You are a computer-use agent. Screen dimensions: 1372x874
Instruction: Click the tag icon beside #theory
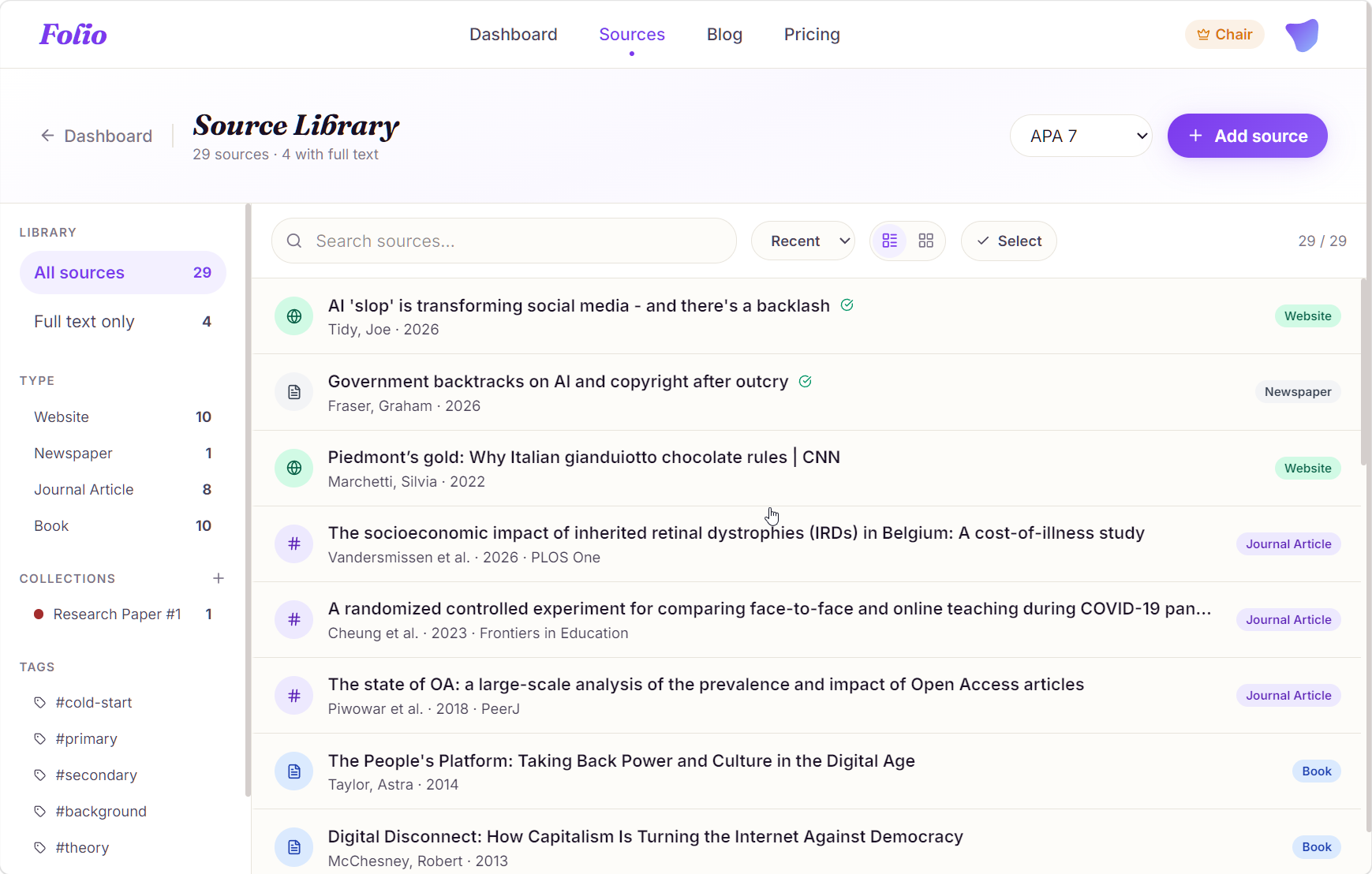(40, 847)
